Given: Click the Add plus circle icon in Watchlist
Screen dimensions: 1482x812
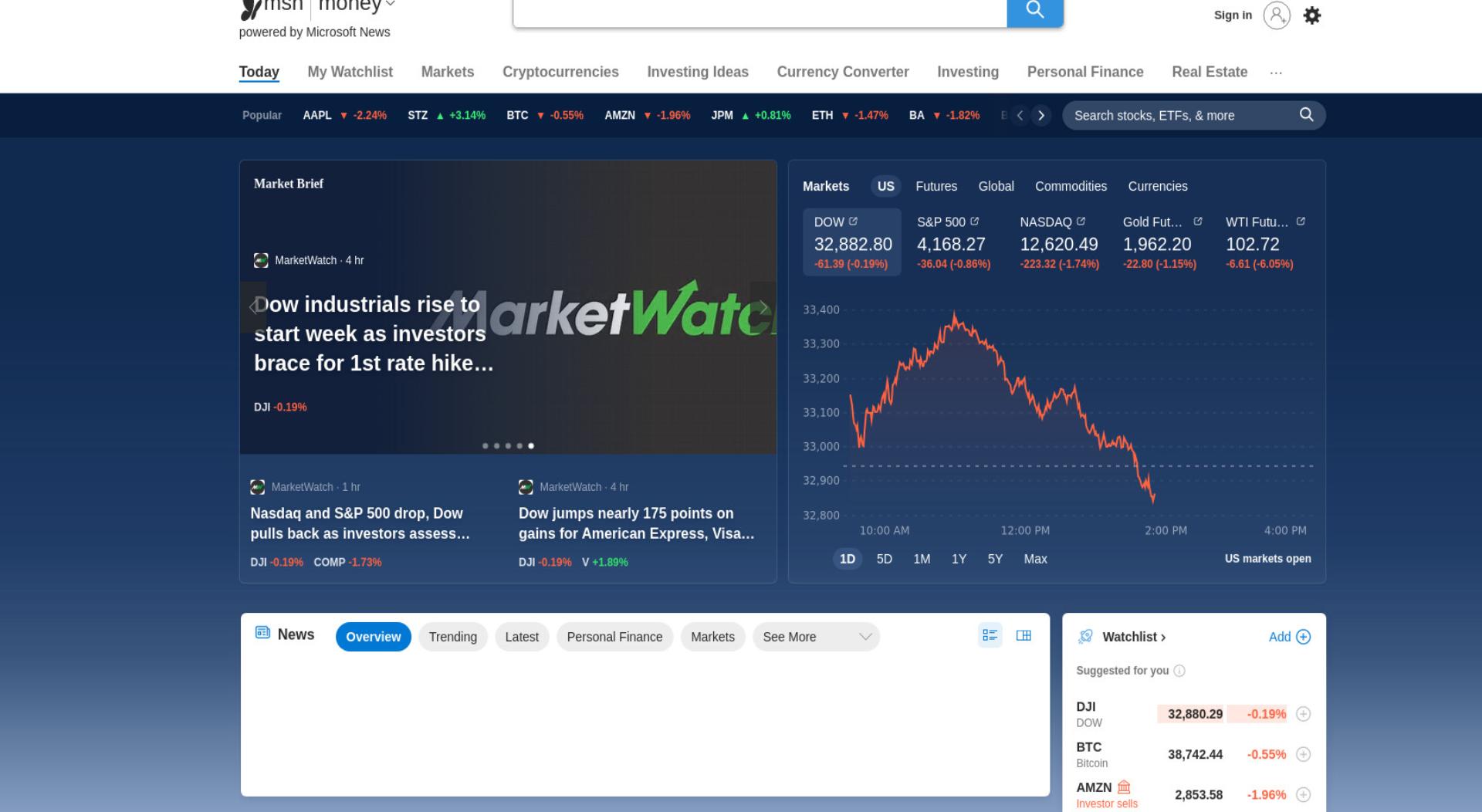Looking at the screenshot, I should click(1304, 637).
